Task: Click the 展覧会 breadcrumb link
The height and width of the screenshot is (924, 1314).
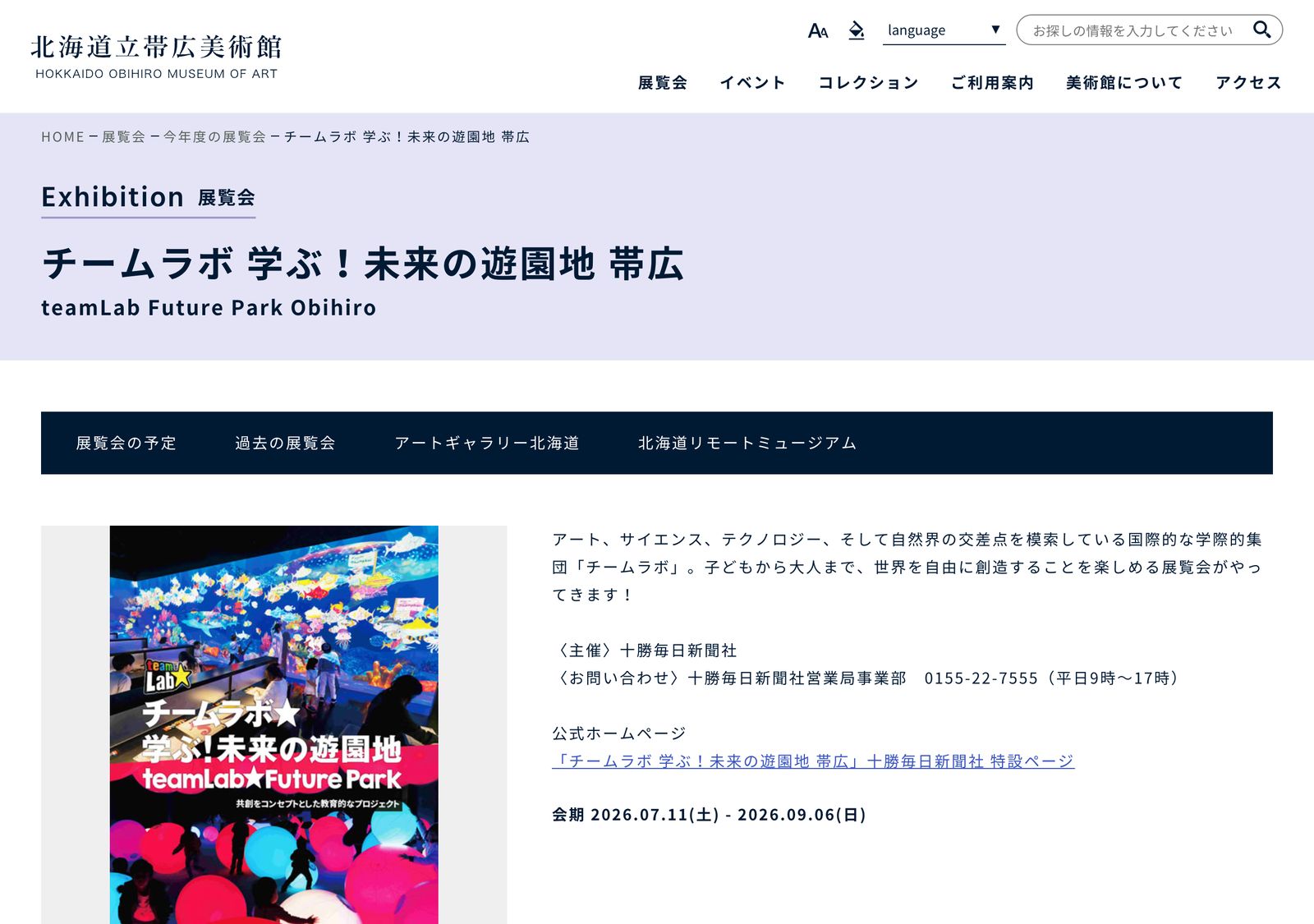Action: tap(123, 137)
